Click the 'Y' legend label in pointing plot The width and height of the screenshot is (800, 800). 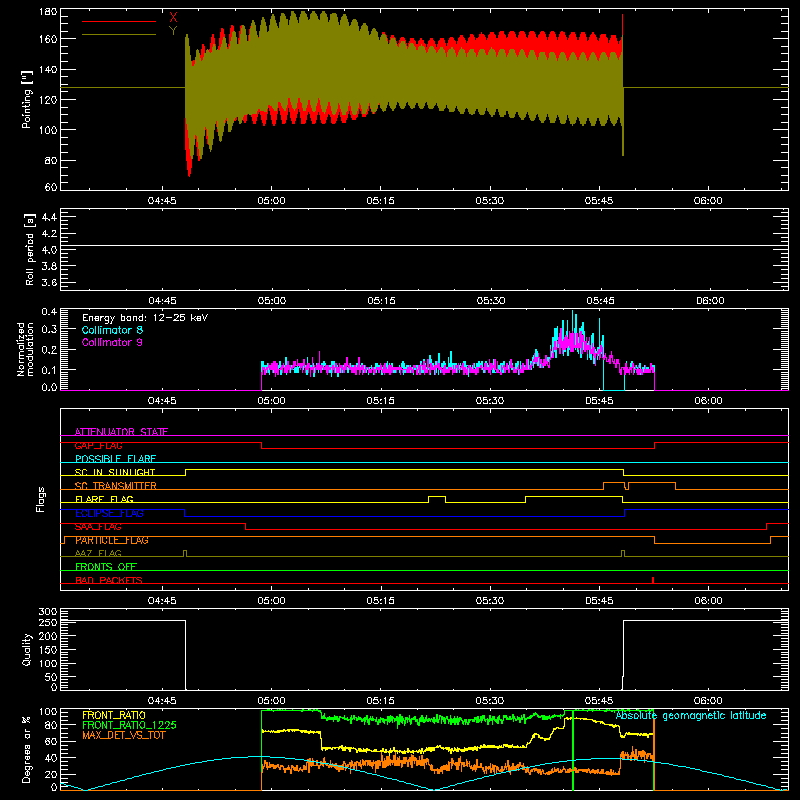tap(173, 31)
